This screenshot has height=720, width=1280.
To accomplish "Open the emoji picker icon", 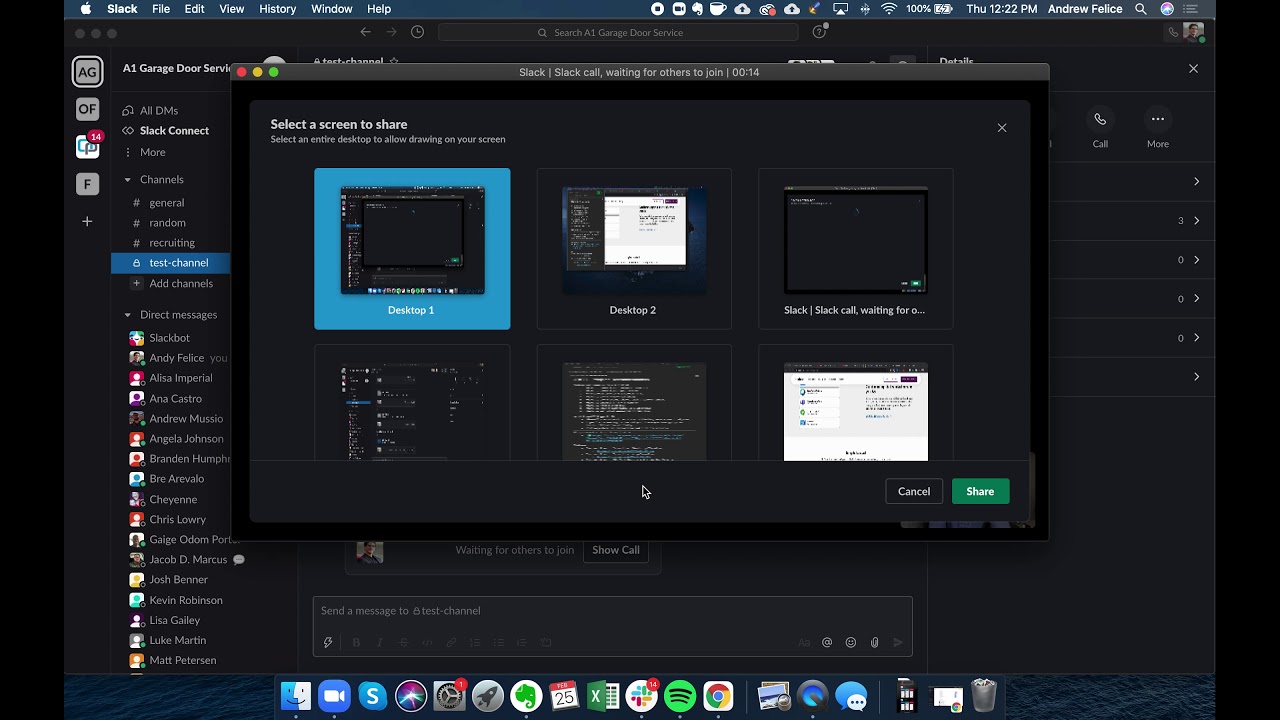I will pos(851,643).
